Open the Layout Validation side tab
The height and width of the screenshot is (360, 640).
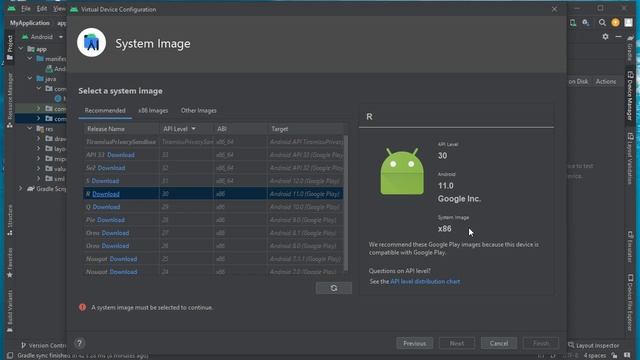(x=630, y=158)
